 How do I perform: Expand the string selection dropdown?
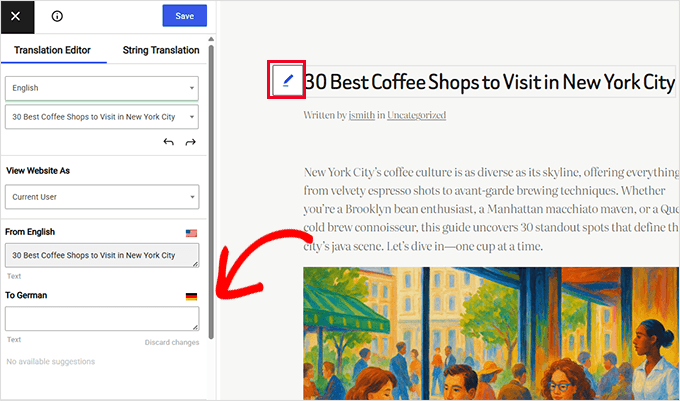coord(101,117)
